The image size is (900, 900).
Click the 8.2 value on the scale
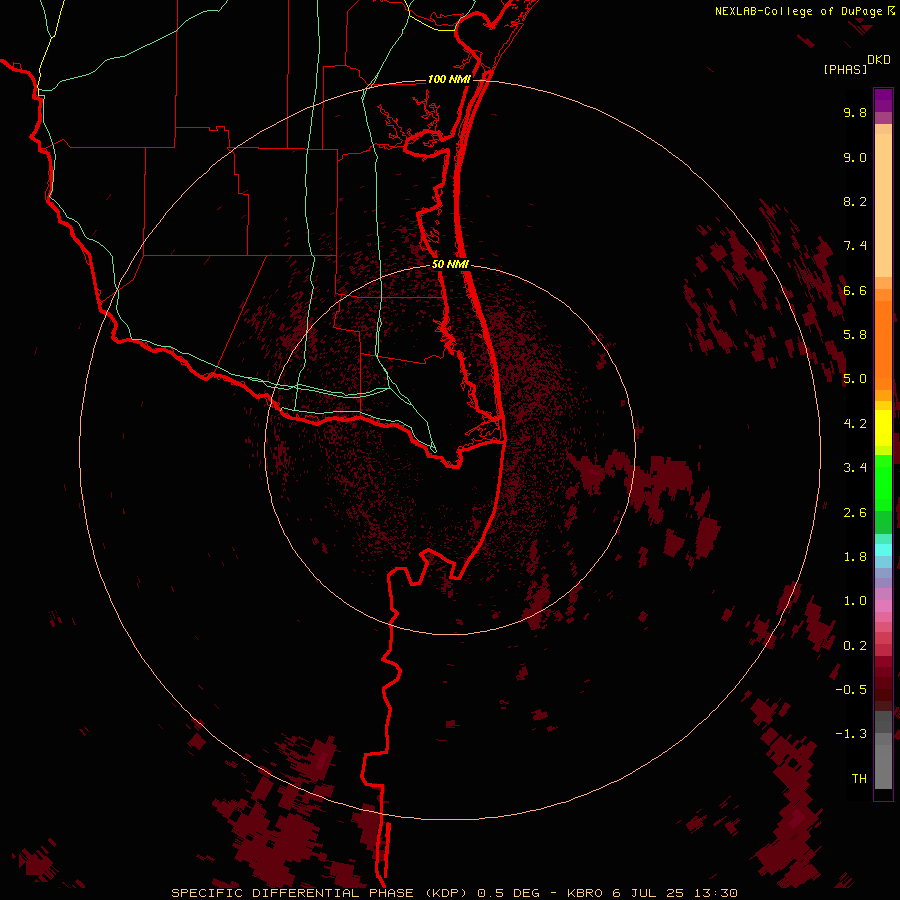tap(855, 201)
